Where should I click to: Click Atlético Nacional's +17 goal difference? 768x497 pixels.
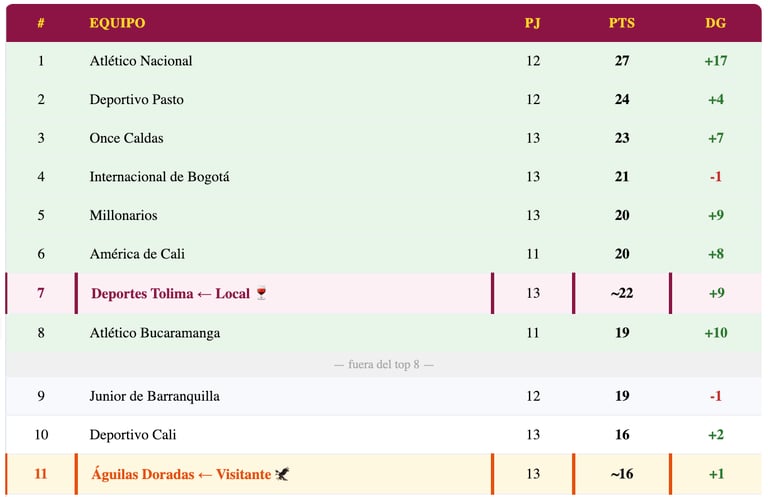[x=715, y=61]
